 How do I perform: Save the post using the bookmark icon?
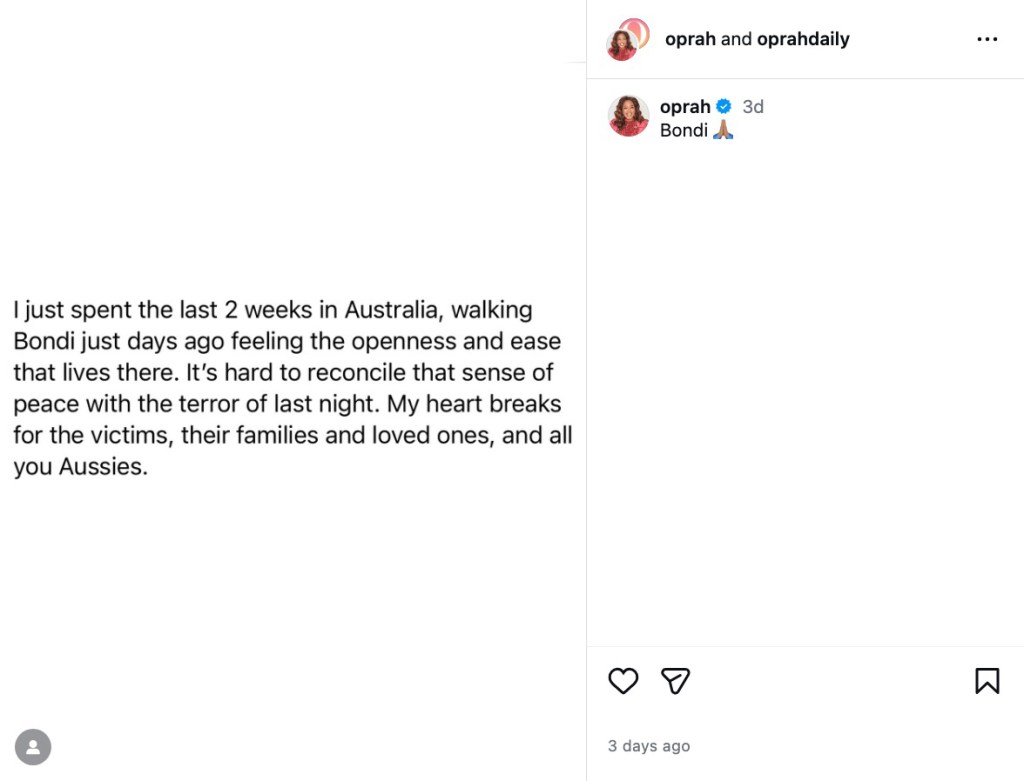click(987, 681)
